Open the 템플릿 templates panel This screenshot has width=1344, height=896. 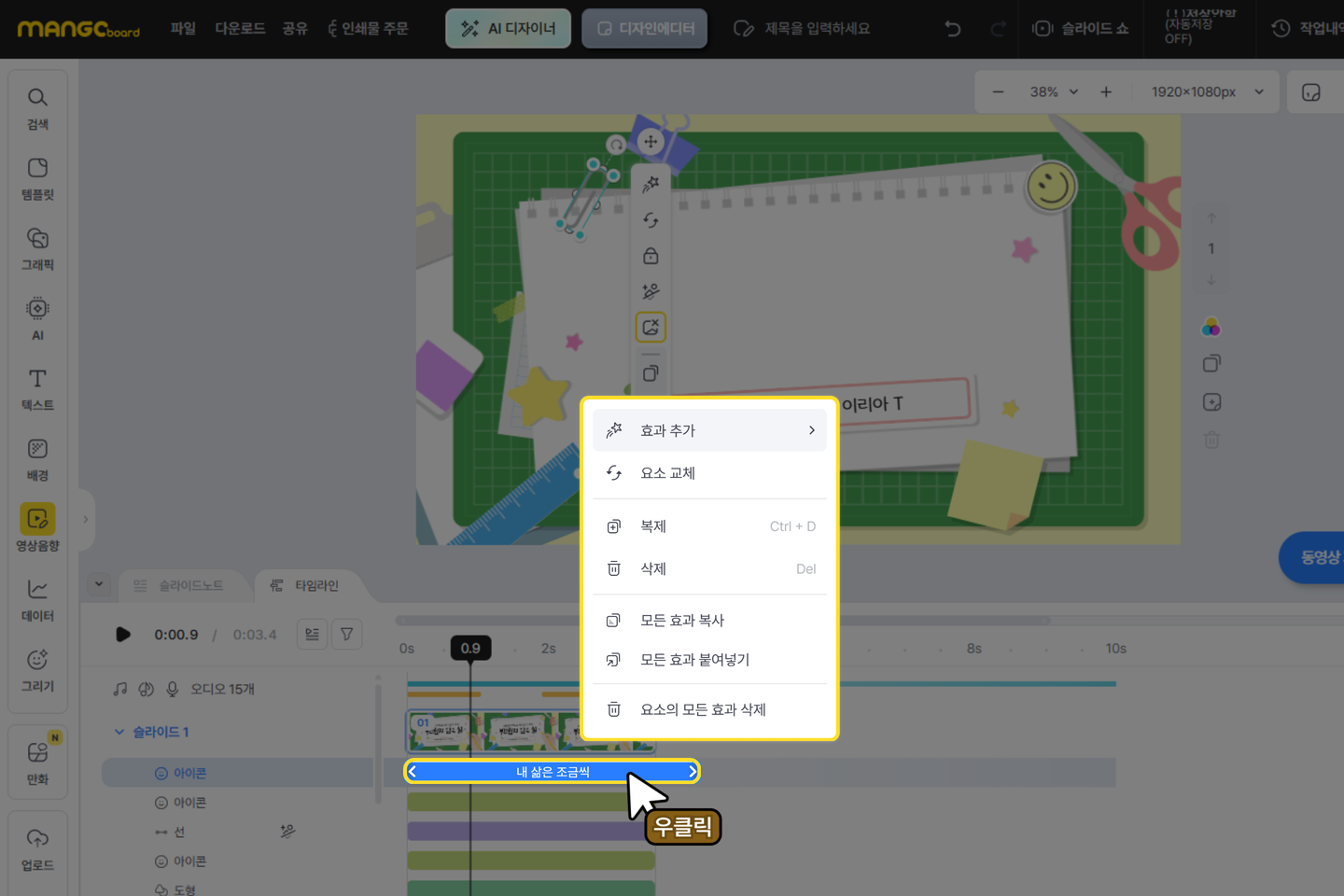point(37,178)
